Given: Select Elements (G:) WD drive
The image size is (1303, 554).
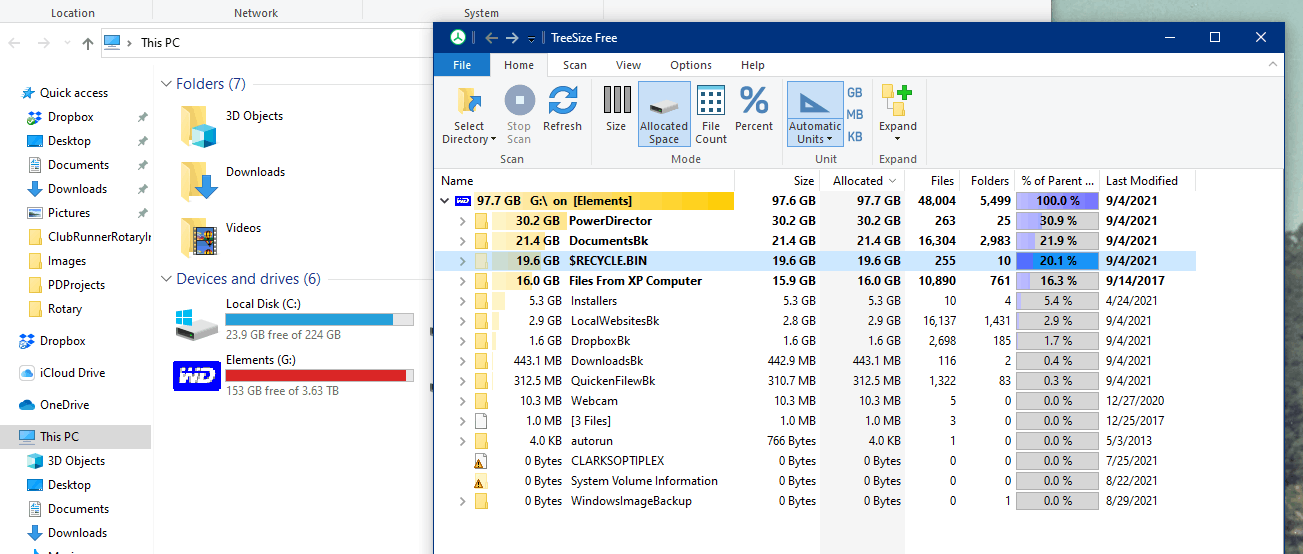Looking at the screenshot, I should click(294, 376).
